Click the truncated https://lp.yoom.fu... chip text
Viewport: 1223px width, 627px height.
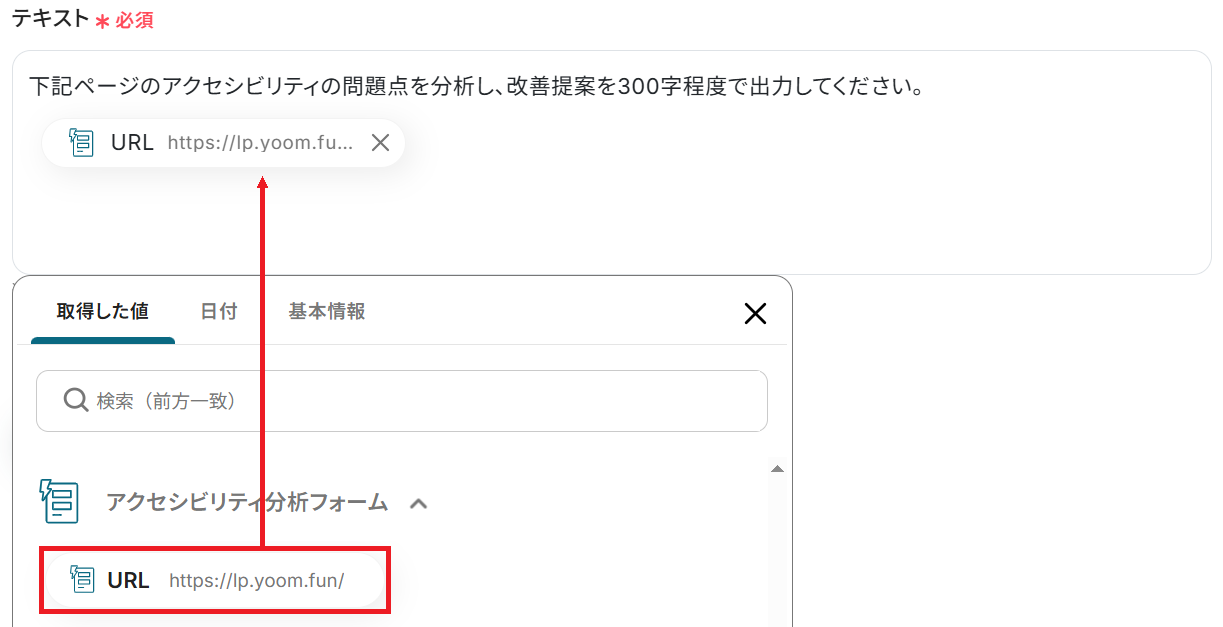tap(261, 143)
